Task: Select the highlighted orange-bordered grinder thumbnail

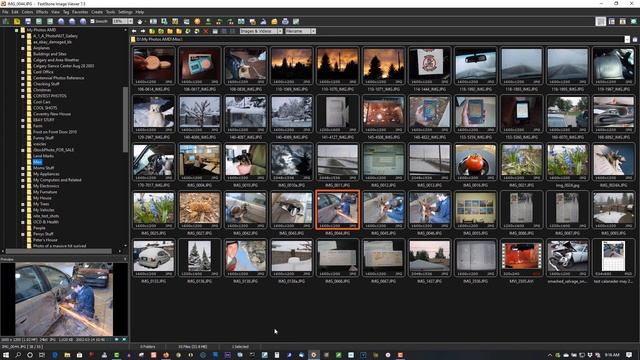Action: pyautogui.click(x=338, y=209)
